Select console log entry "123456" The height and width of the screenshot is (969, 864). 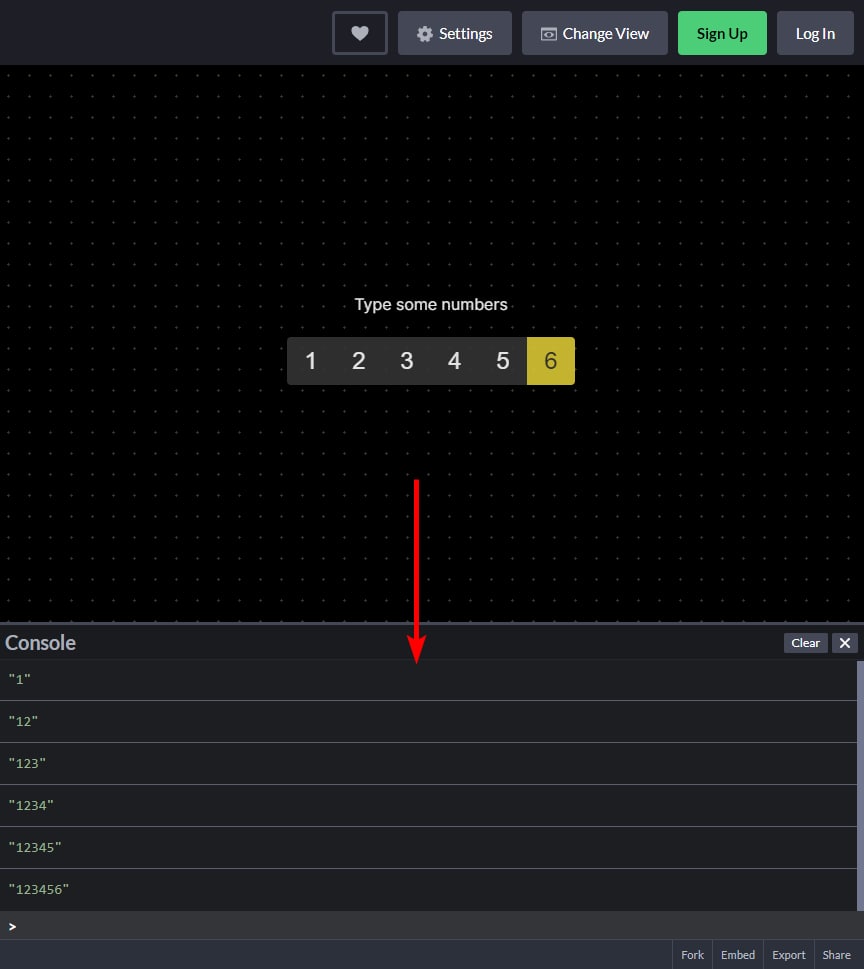point(428,890)
